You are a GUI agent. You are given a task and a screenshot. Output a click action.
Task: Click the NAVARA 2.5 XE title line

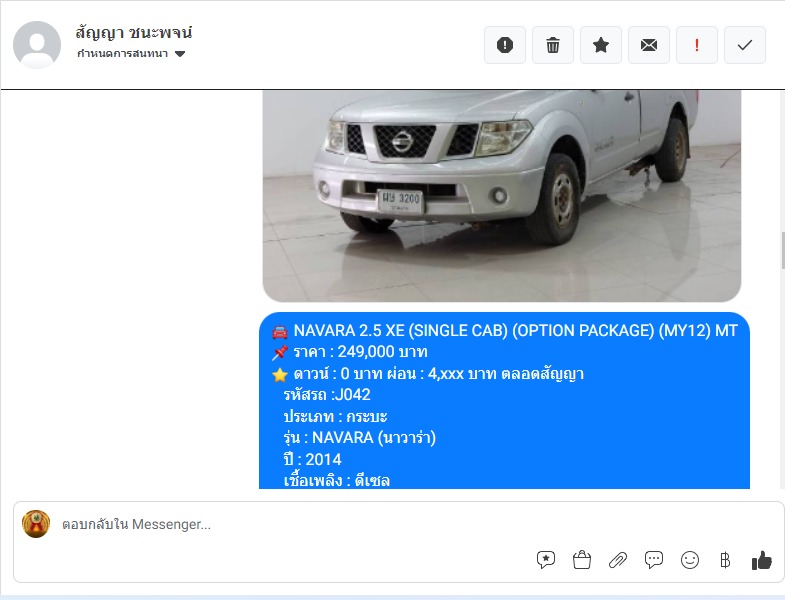[x=504, y=331]
